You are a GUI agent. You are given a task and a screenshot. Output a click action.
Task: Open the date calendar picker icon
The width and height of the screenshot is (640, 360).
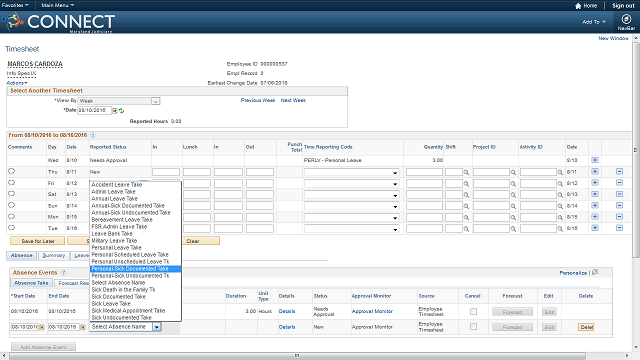tap(115, 111)
